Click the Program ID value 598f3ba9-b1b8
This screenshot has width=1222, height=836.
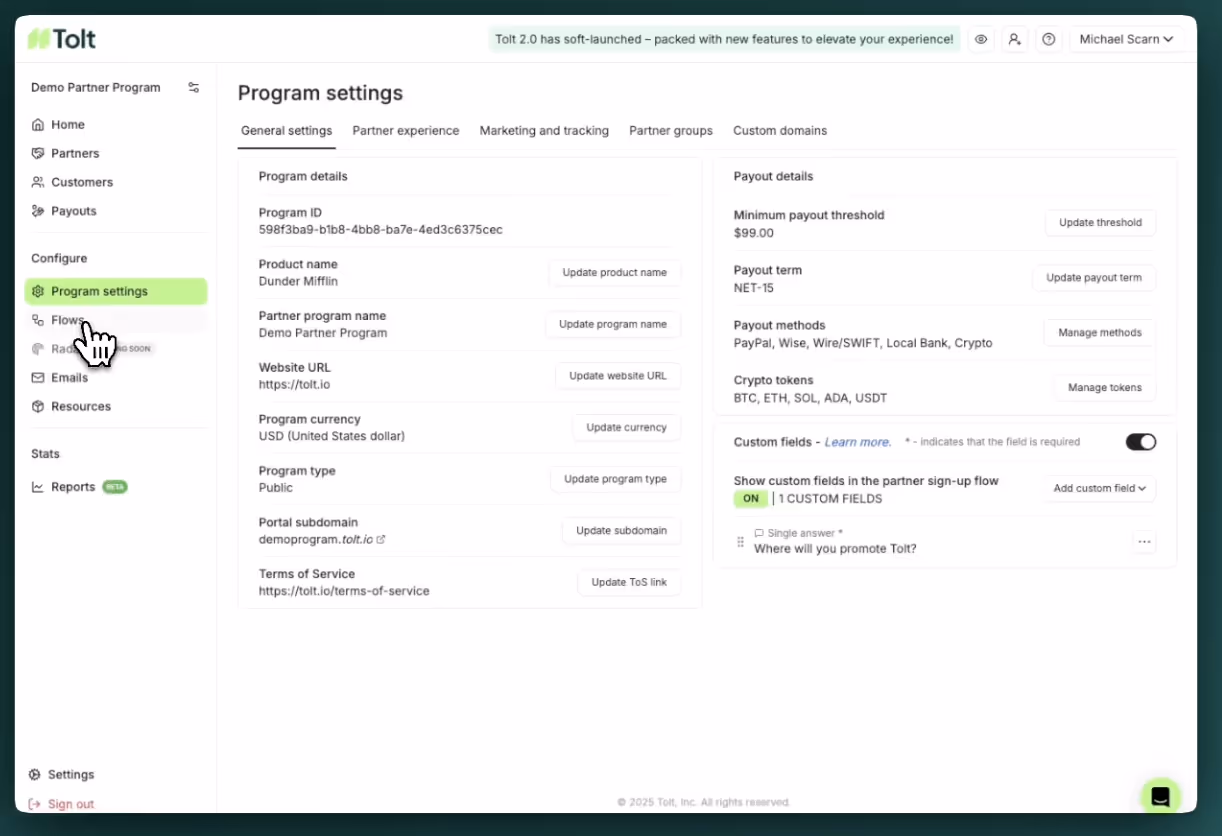click(381, 230)
